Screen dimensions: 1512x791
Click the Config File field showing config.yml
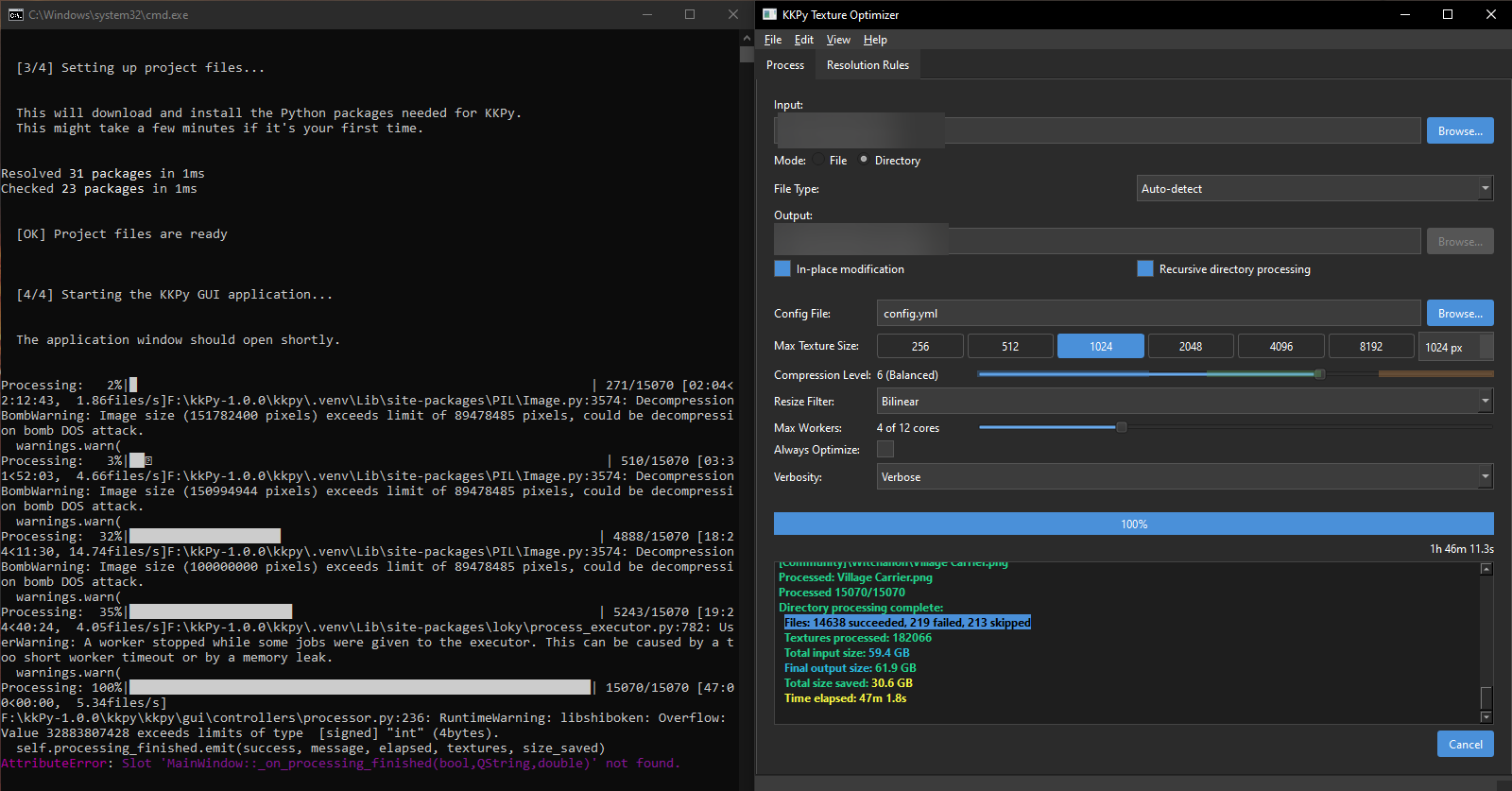point(1149,313)
